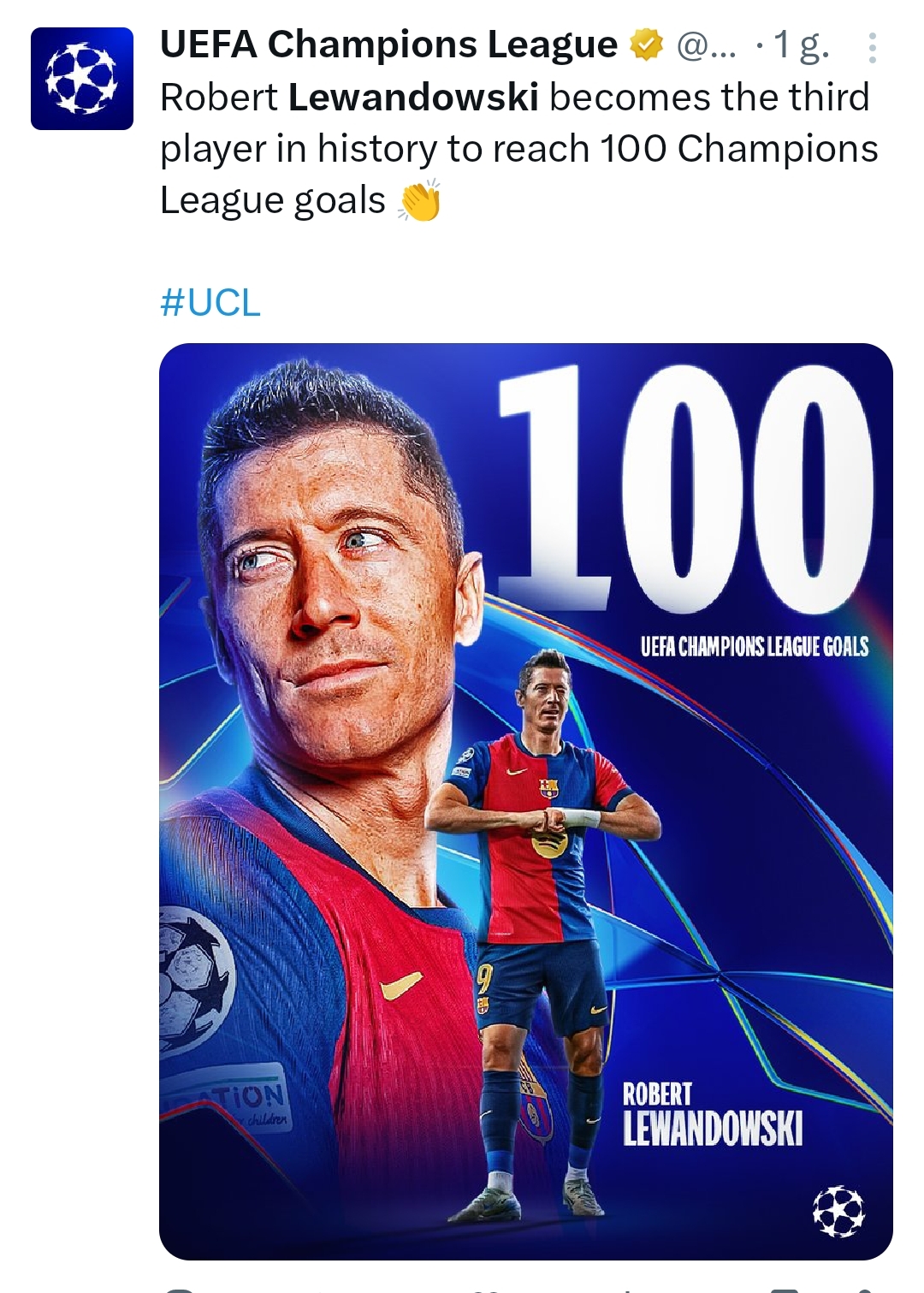Click the UEFA Champions League account name
The width and height of the screenshot is (924, 1293).
(x=388, y=44)
